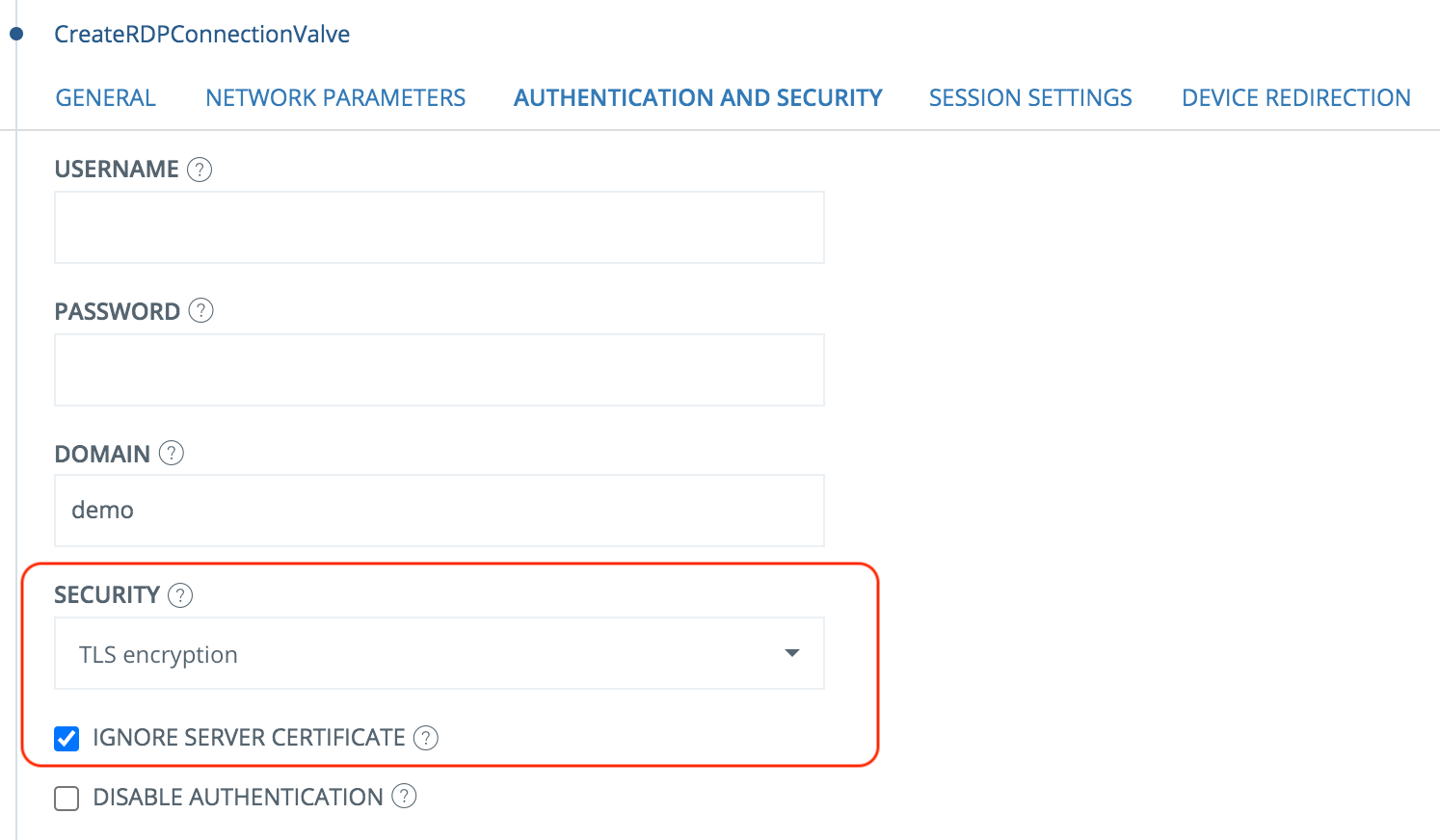Select the NETWORK PARAMETERS tab
1440x840 pixels.
(334, 97)
